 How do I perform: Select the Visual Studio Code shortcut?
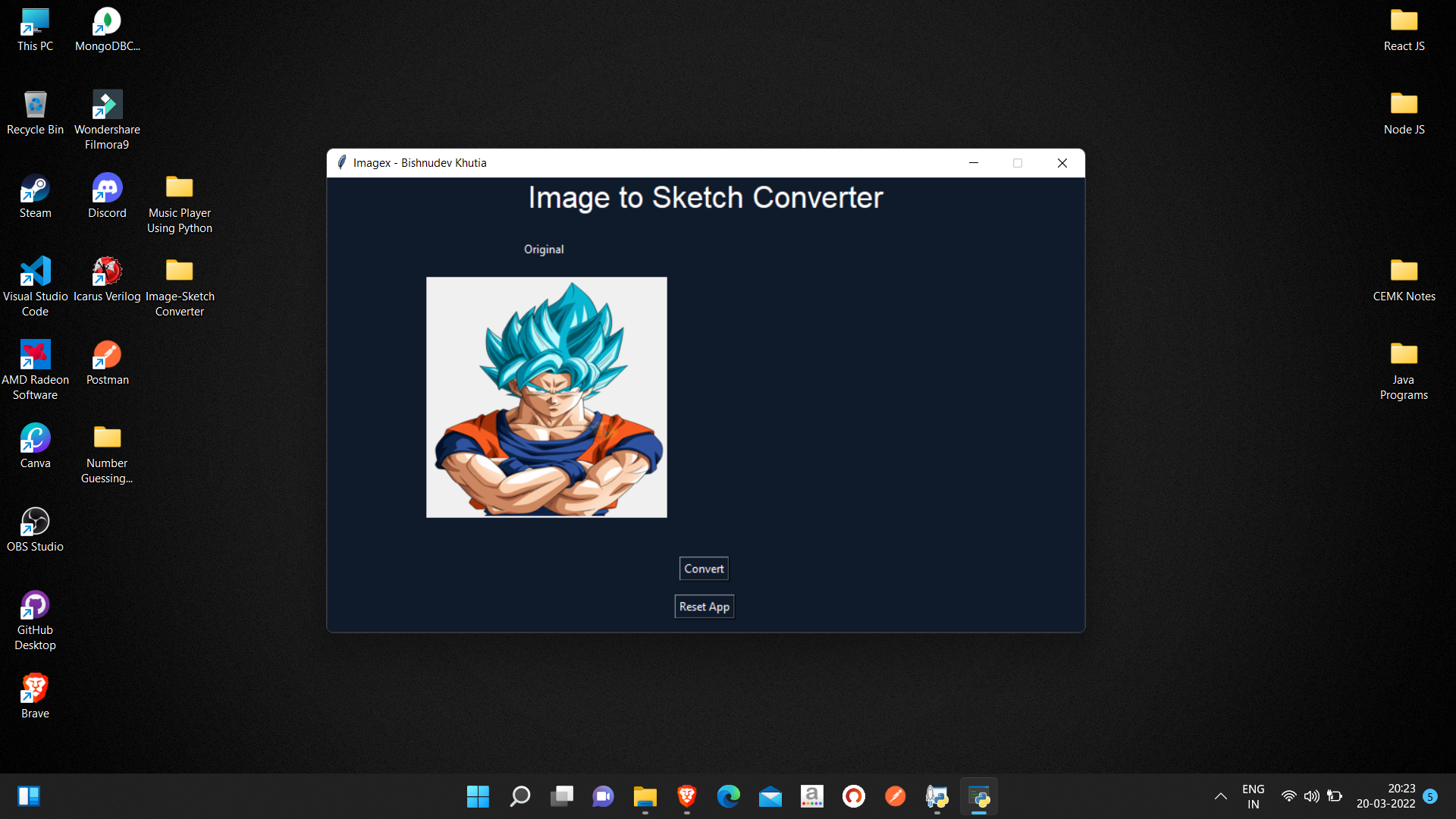point(35,286)
